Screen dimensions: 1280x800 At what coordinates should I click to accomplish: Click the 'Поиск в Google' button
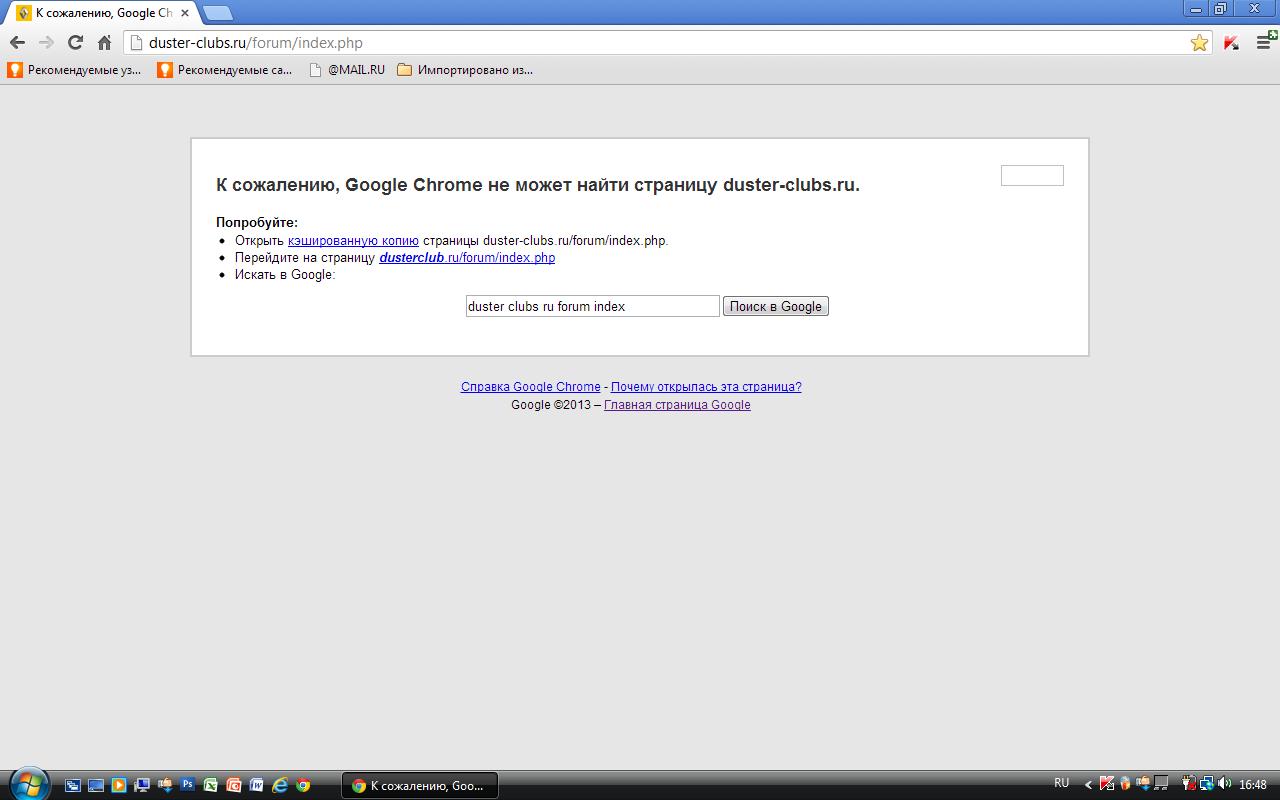click(x=775, y=307)
